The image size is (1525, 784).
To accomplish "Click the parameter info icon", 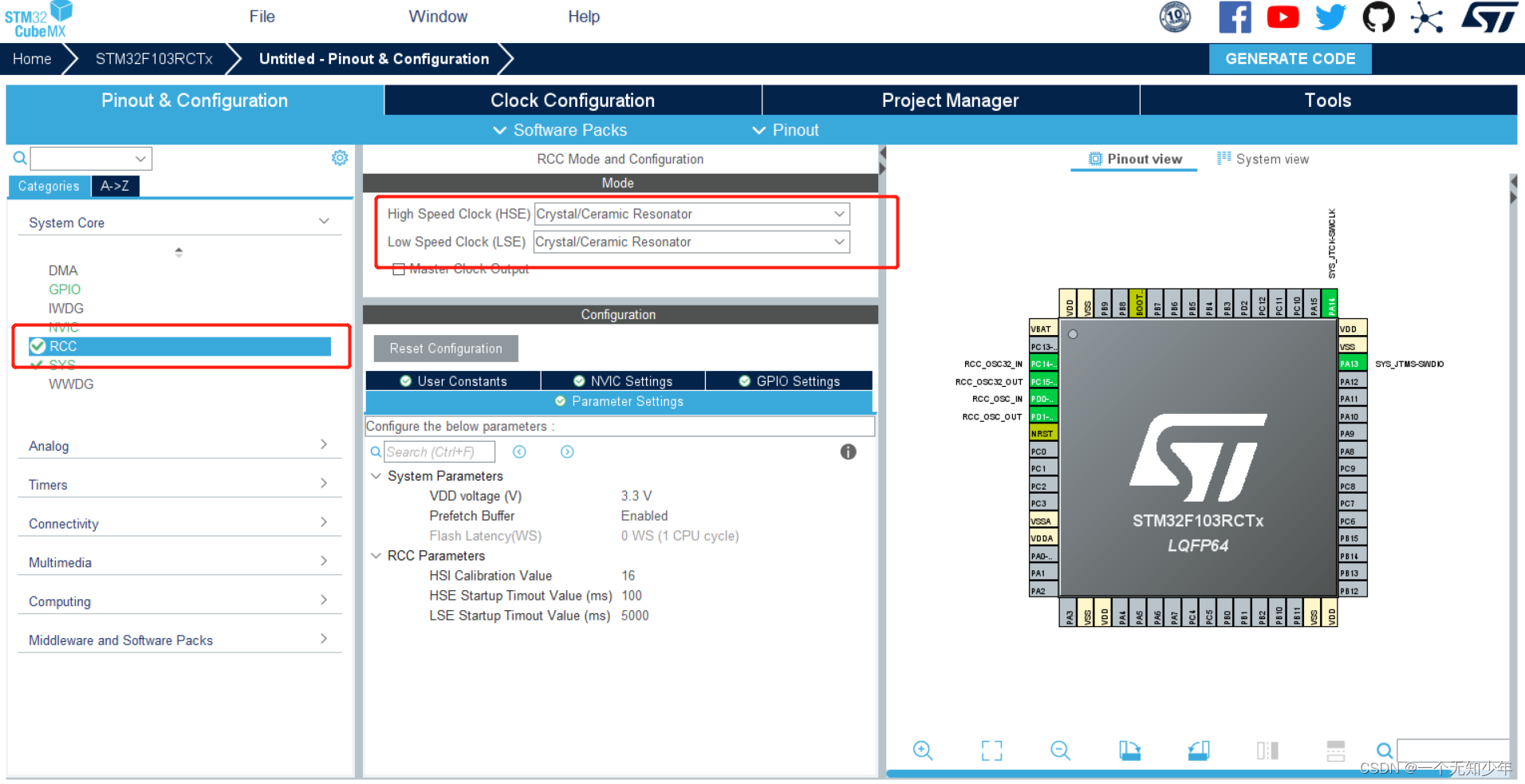I will [x=848, y=451].
